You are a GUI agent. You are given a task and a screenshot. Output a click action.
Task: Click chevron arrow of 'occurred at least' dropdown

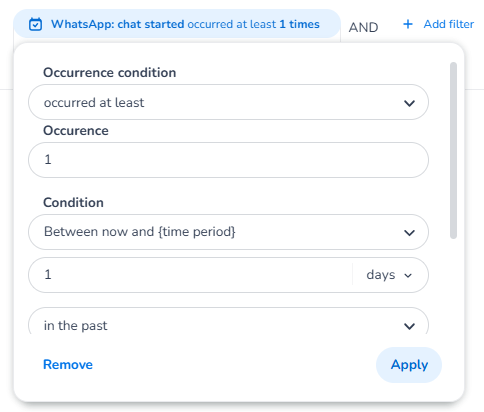click(x=409, y=103)
